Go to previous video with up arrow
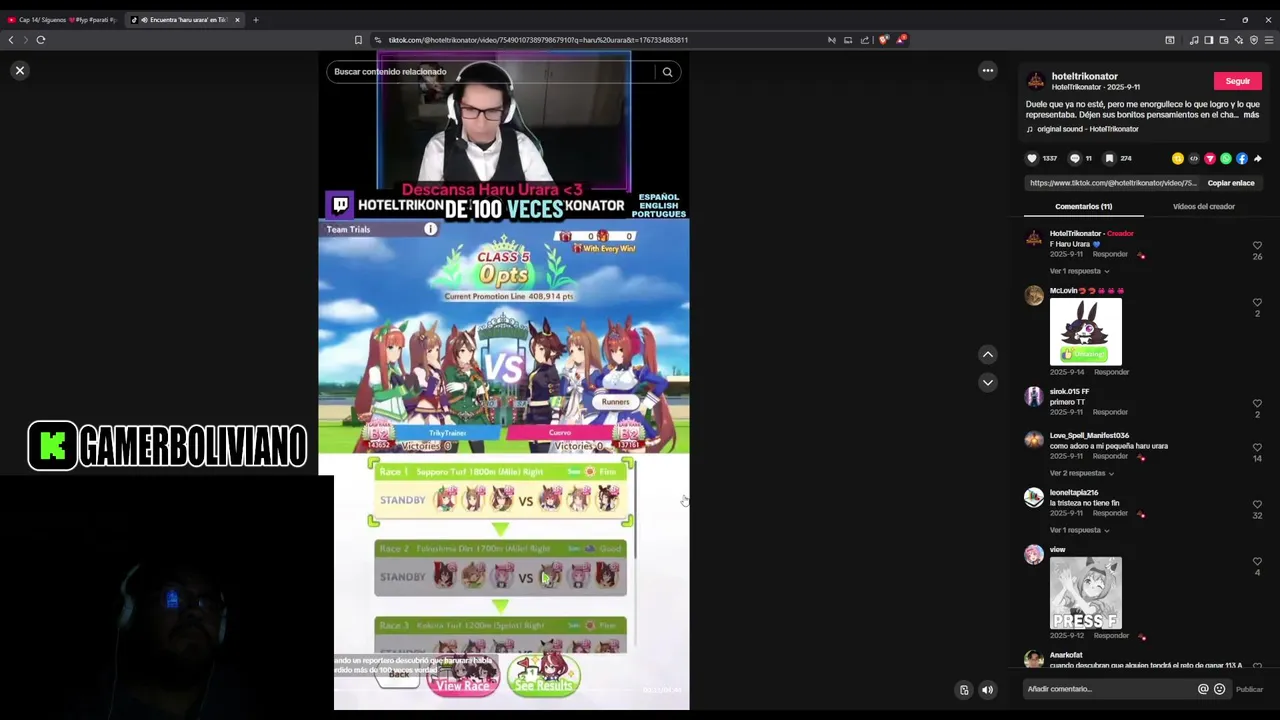This screenshot has height=720, width=1280. coord(987,354)
